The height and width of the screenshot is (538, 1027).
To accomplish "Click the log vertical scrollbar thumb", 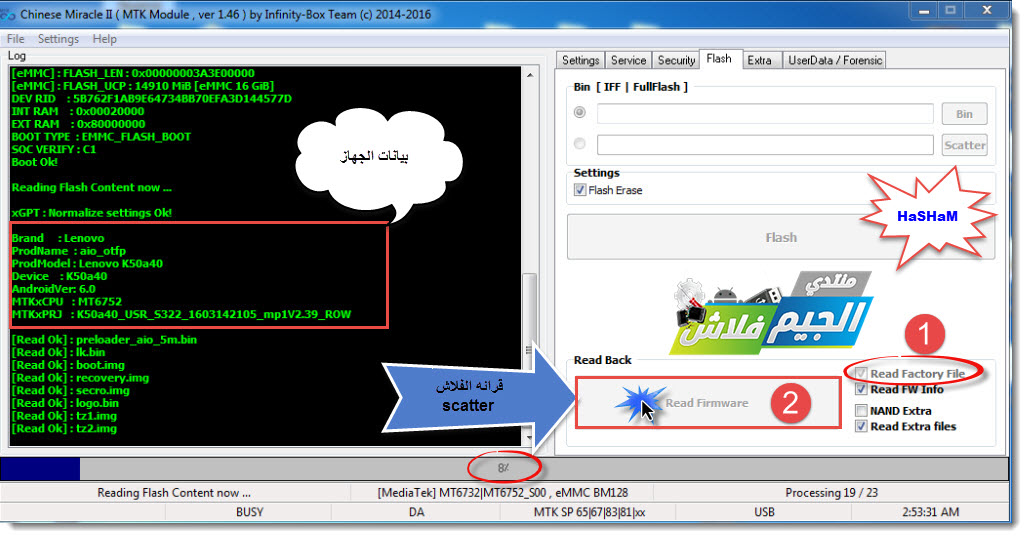I will tap(529, 350).
